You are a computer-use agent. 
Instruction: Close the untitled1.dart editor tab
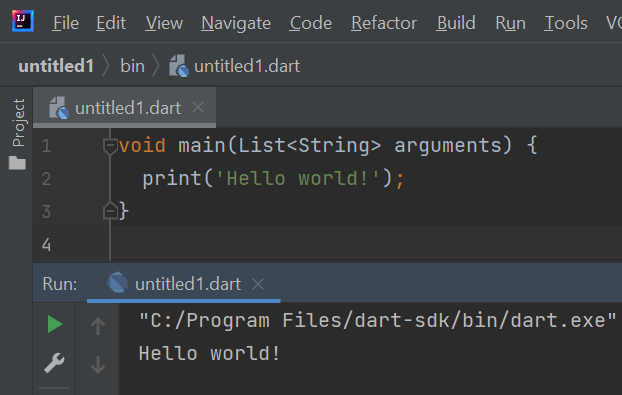[198, 107]
